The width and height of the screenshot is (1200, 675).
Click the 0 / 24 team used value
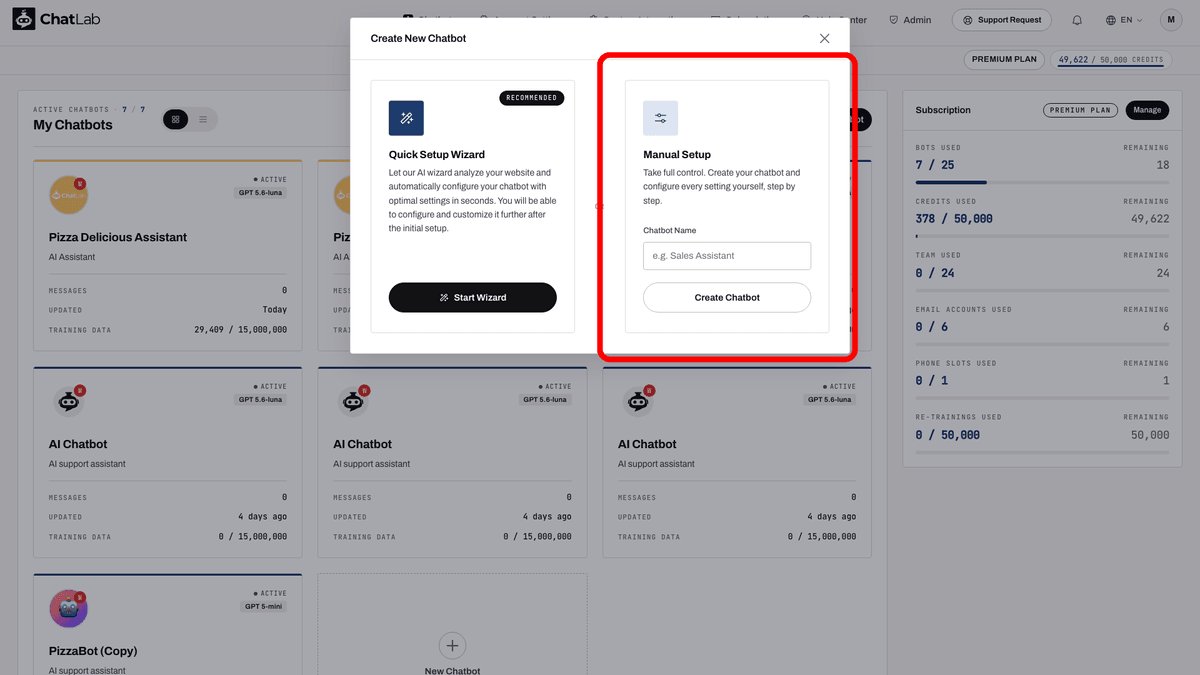point(935,273)
